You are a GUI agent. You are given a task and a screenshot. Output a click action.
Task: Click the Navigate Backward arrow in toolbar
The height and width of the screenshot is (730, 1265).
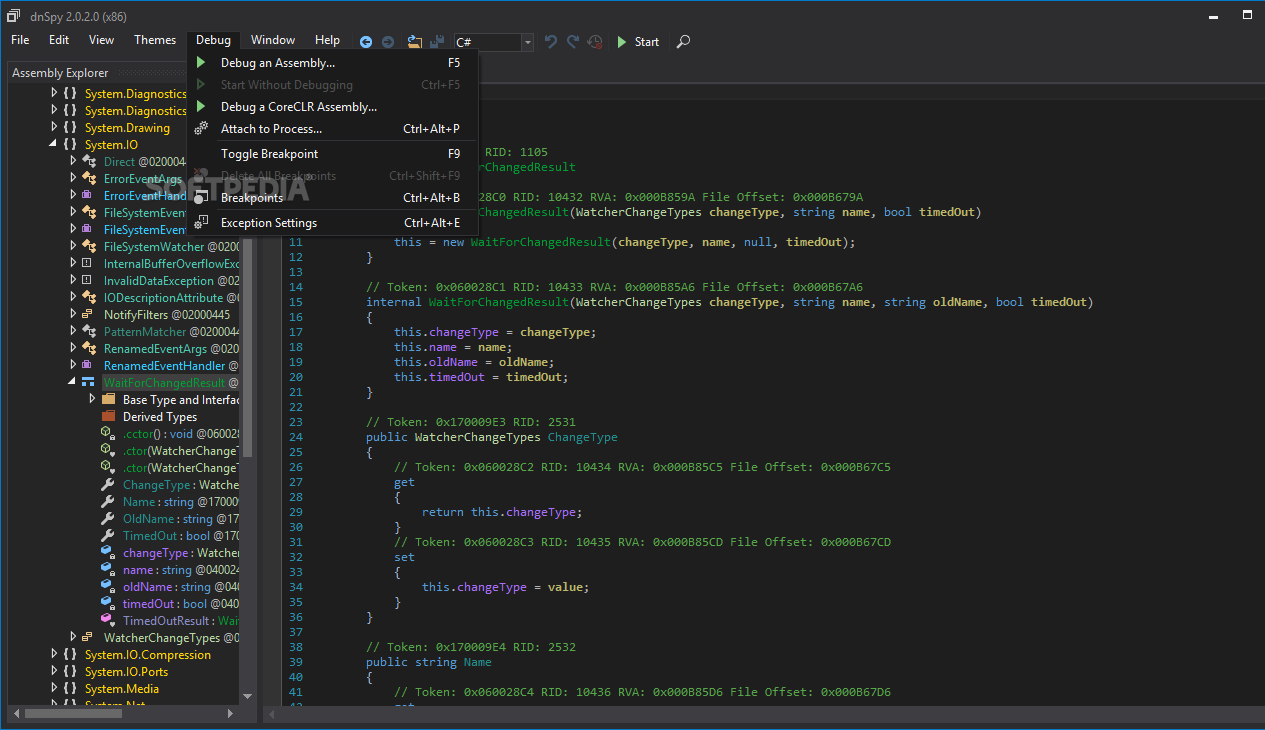point(366,42)
